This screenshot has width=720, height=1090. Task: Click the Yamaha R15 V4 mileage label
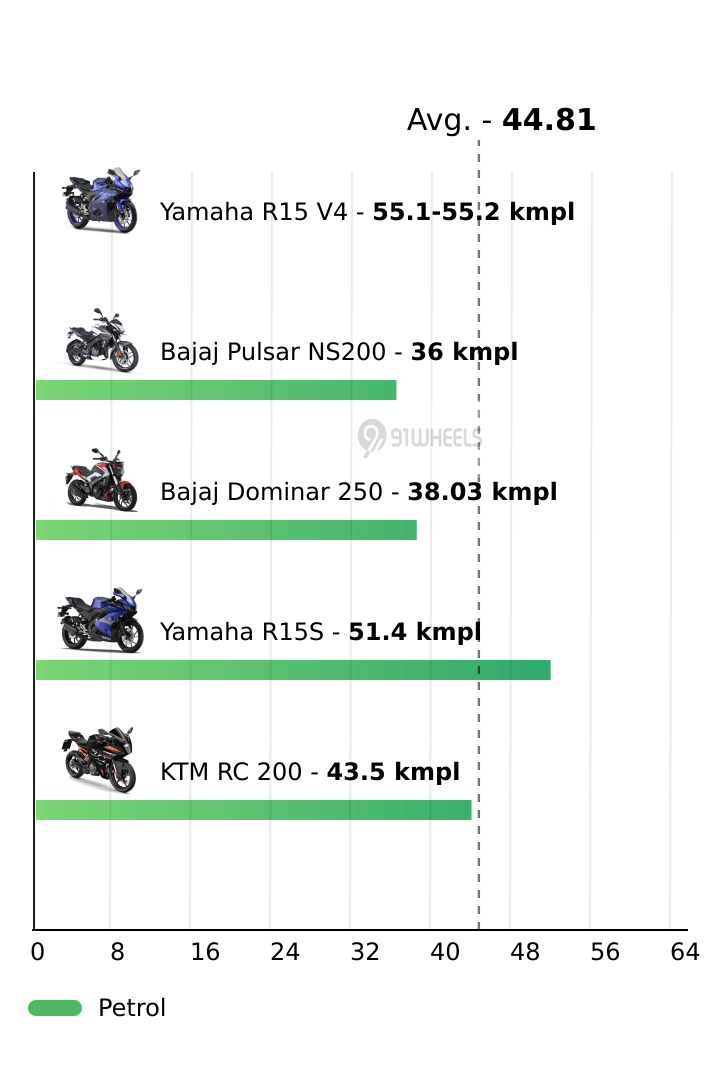point(367,212)
